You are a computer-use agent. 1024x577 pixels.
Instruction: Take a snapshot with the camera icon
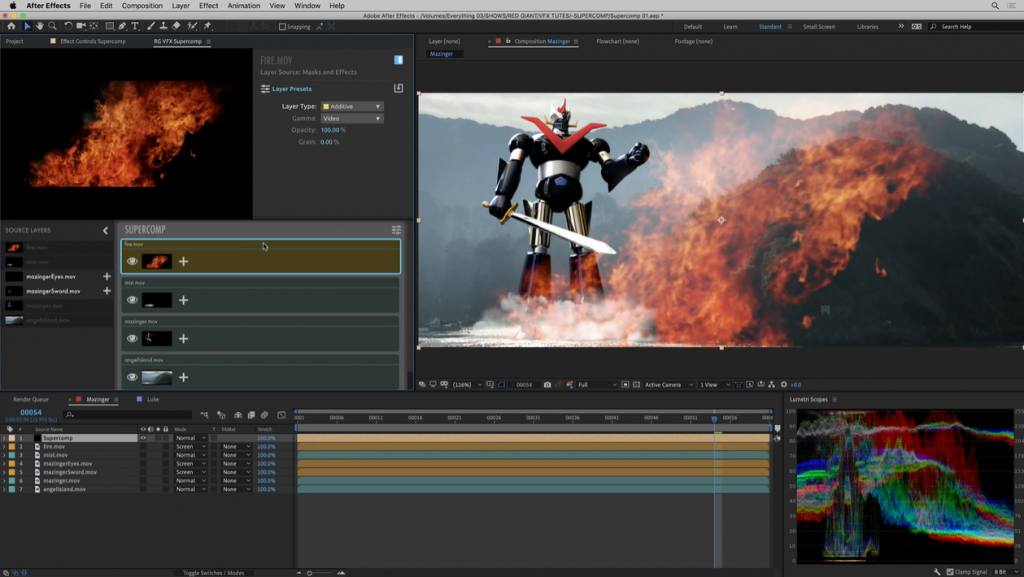click(547, 384)
